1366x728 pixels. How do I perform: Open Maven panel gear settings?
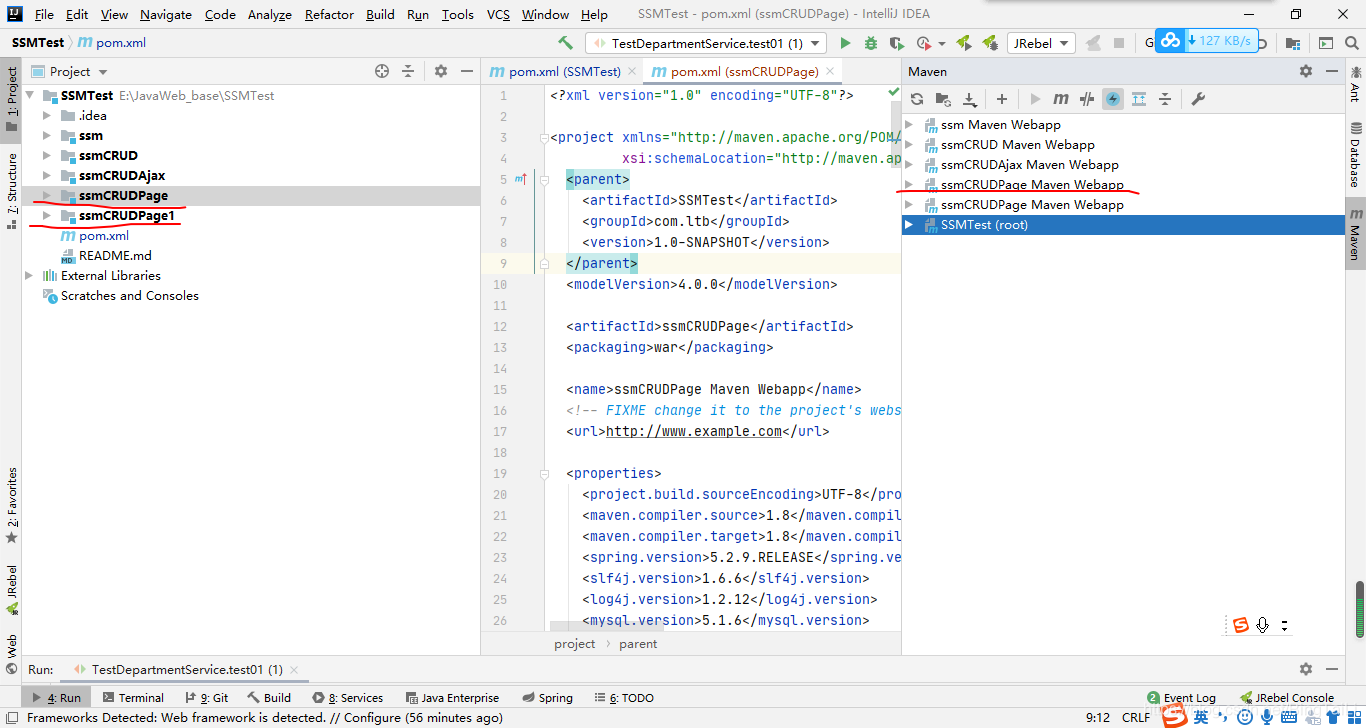click(x=1306, y=71)
